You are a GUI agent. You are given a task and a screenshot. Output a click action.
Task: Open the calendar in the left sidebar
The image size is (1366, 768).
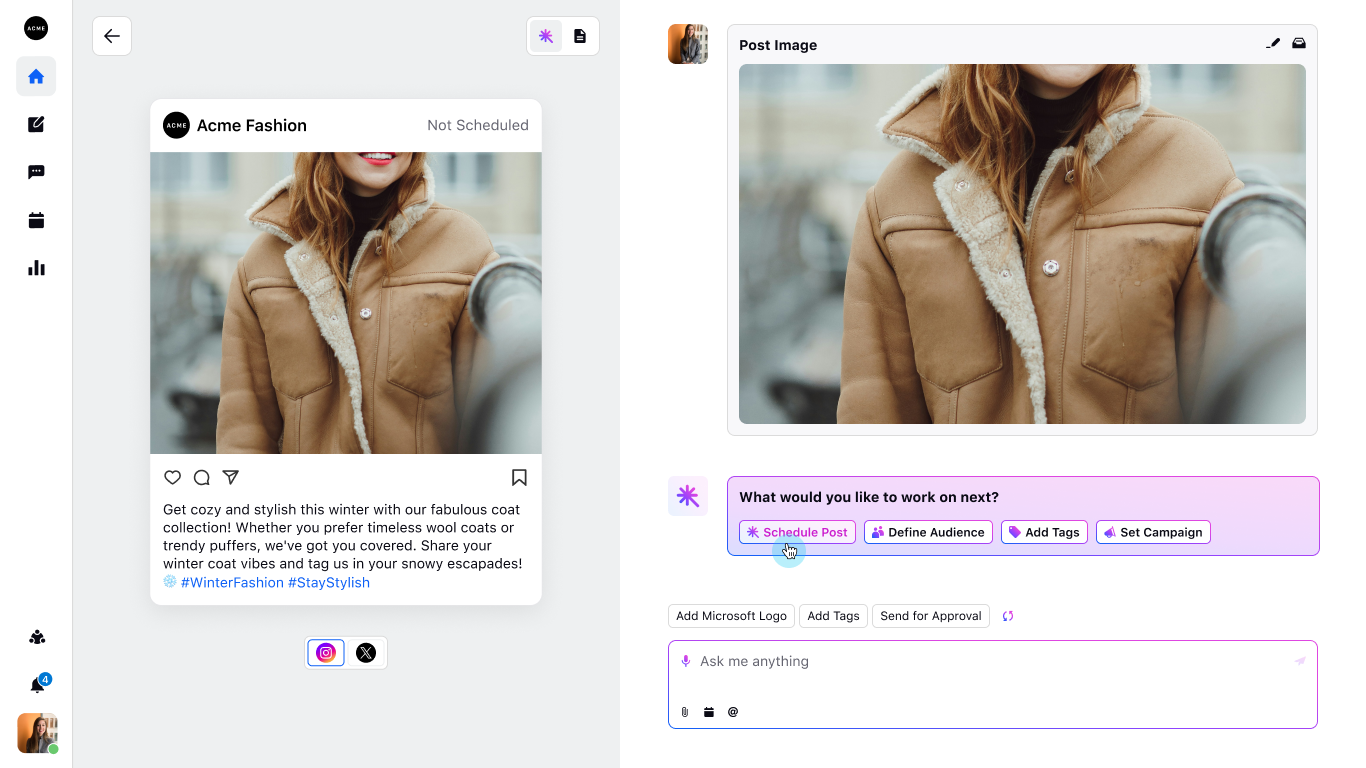tap(36, 220)
